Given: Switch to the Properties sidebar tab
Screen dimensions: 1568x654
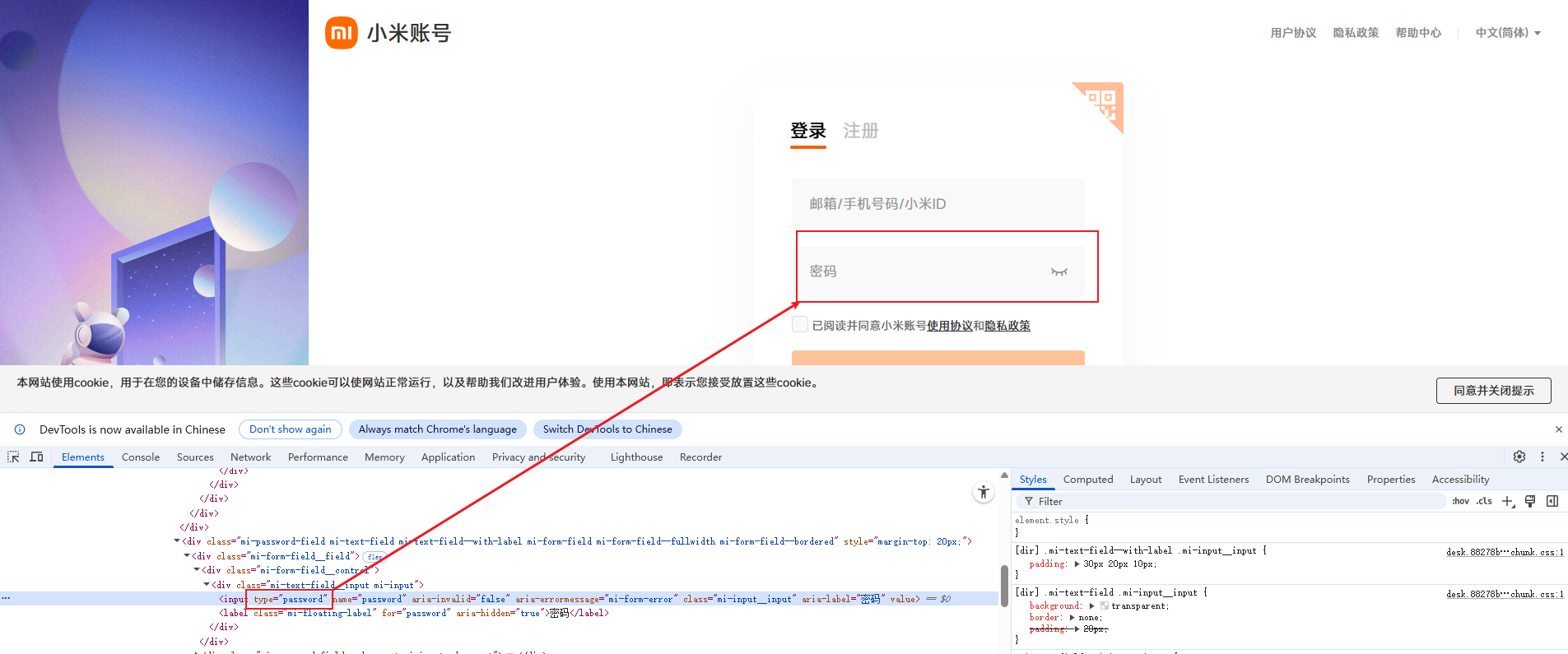Looking at the screenshot, I should [1391, 480].
